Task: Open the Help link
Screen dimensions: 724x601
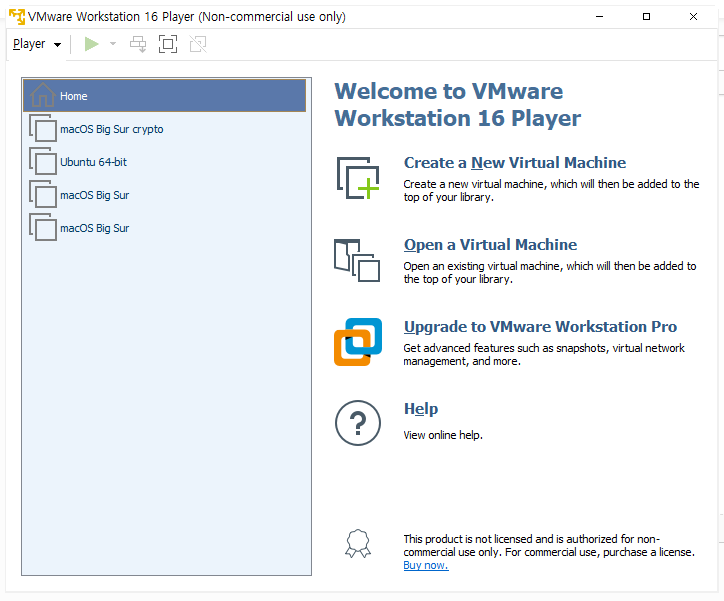Action: click(421, 409)
